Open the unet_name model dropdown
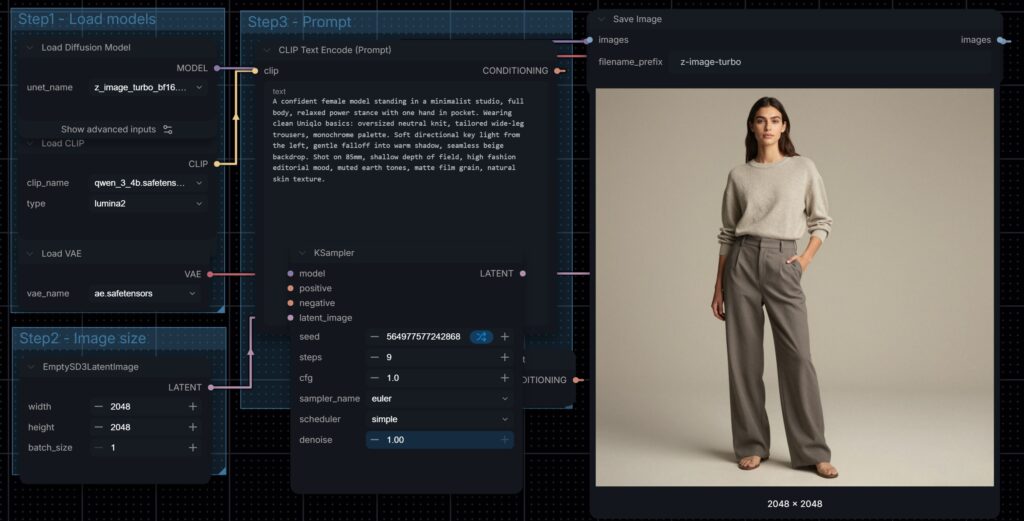Screen dimensions: 1024x521 148,87
